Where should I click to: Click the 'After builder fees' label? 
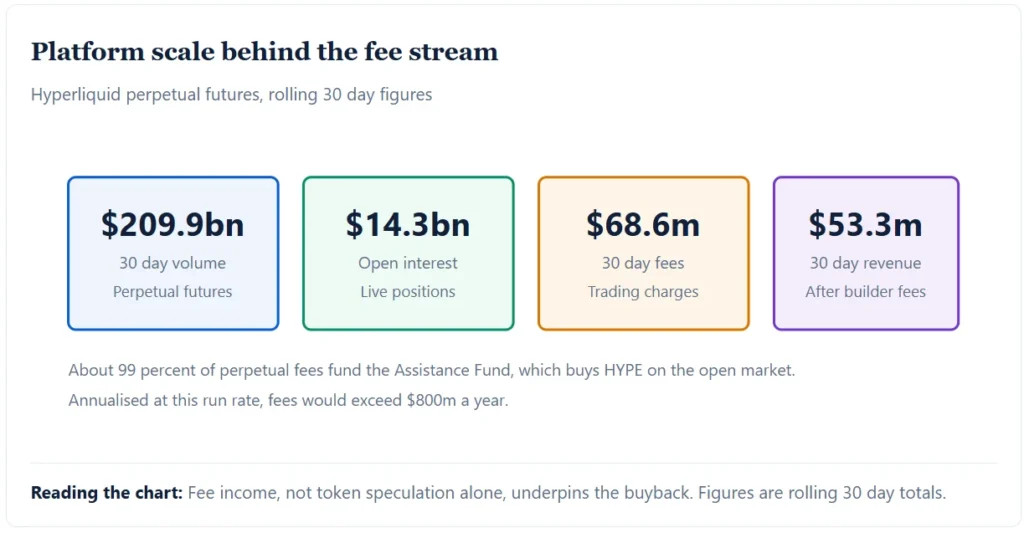coord(866,292)
